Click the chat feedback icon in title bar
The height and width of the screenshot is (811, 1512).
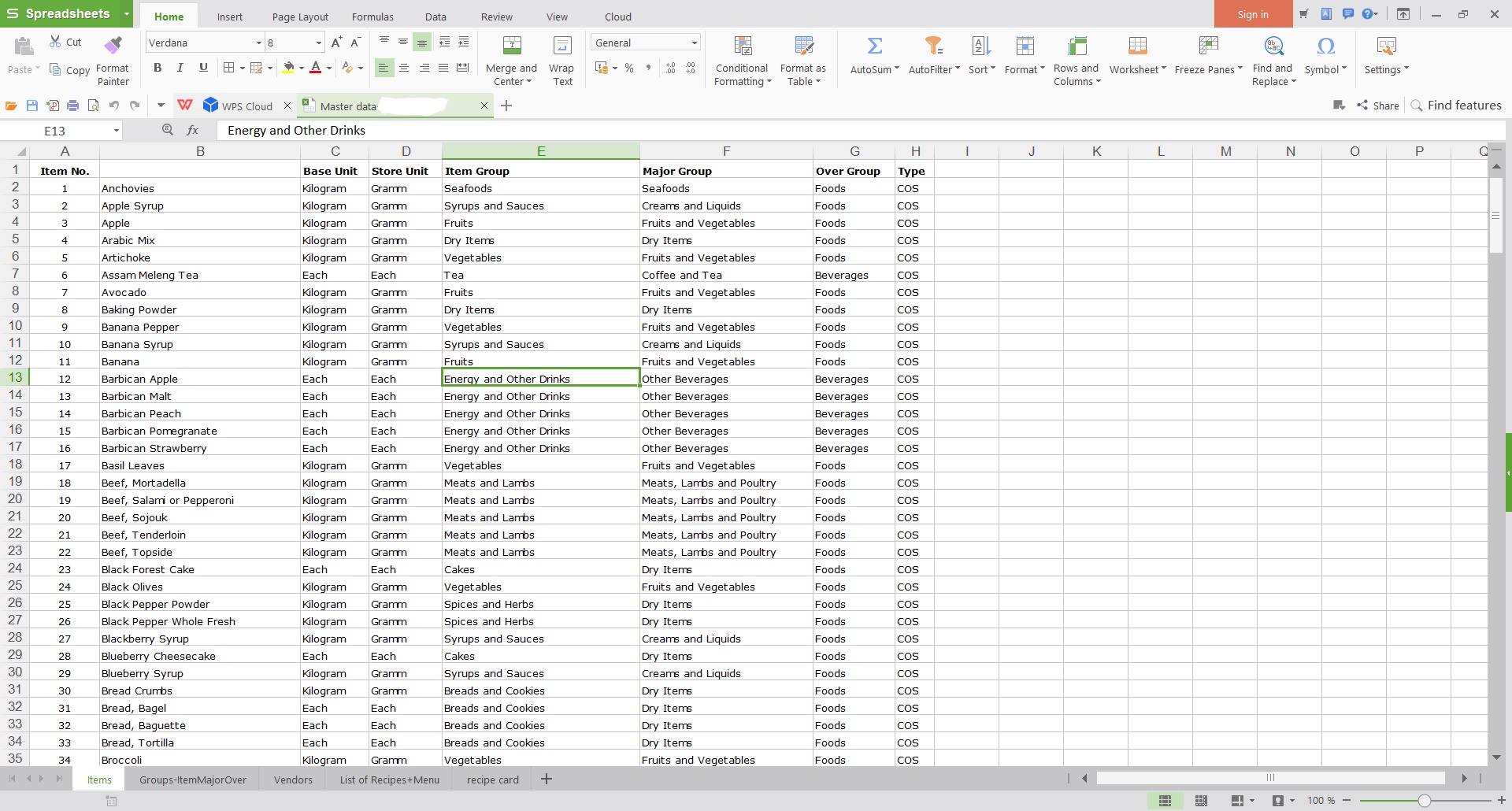(1347, 14)
